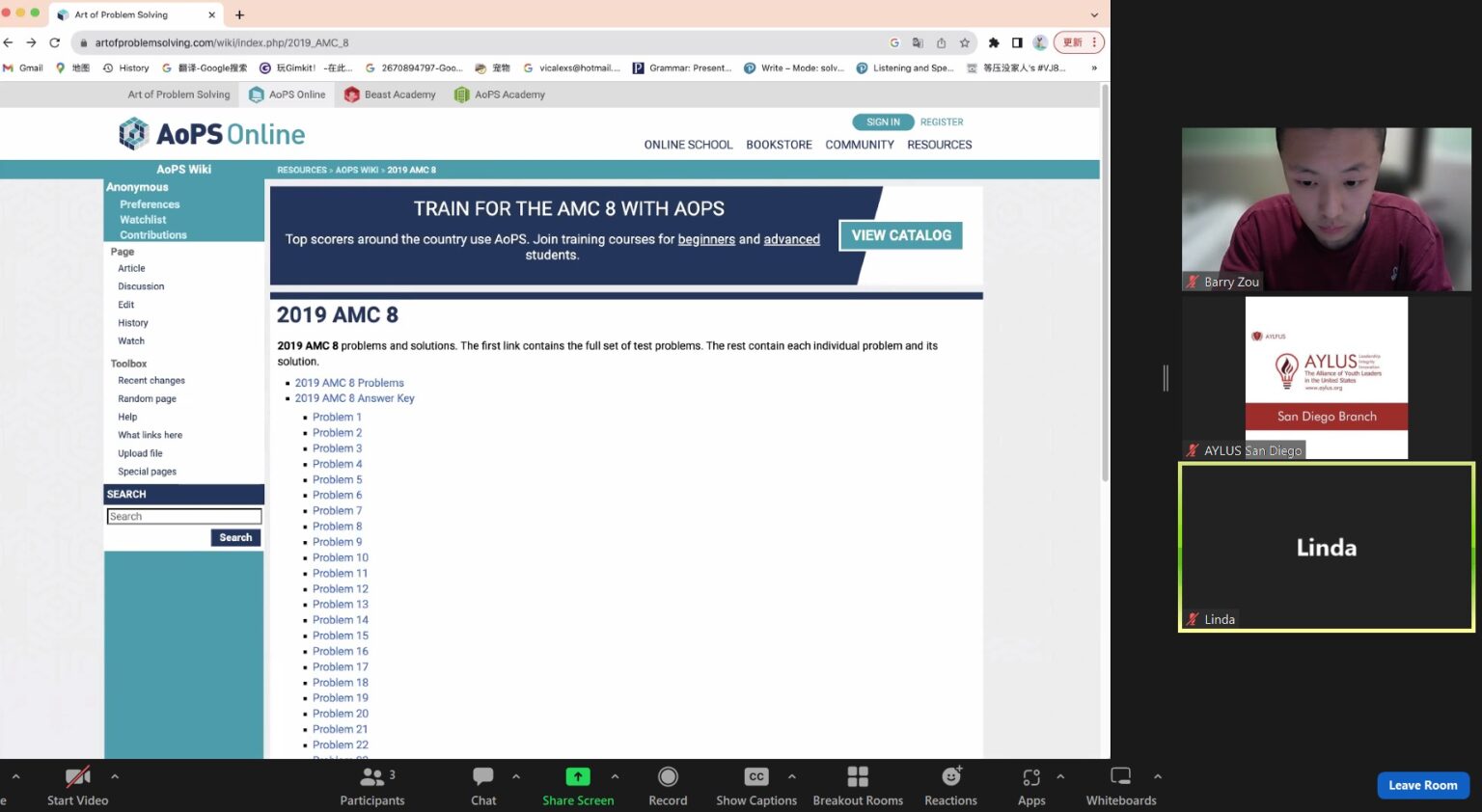Open the Participants panel icon
This screenshot has width=1482, height=812.
[x=371, y=776]
